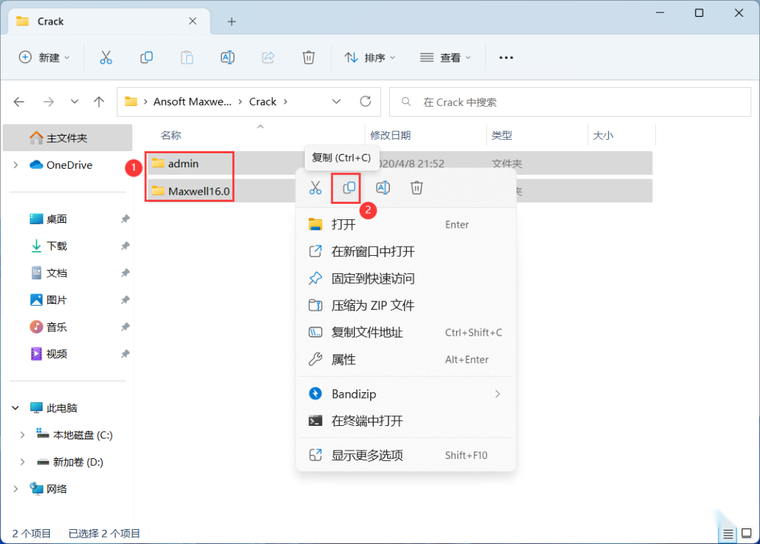Screen dimensions: 760x544
Task: Go forward with the right arrow
Action: click(48, 102)
